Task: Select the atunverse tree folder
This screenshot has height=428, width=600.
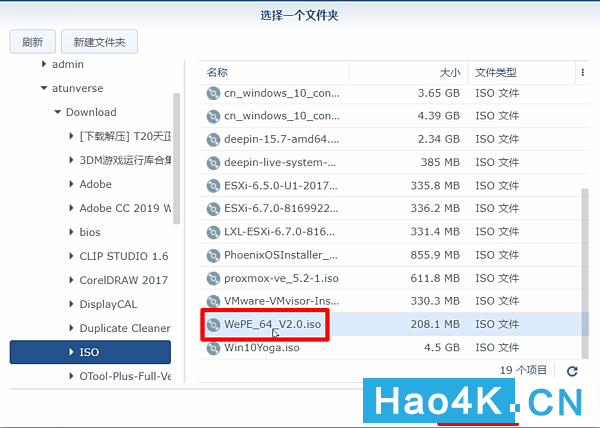Action: point(78,88)
